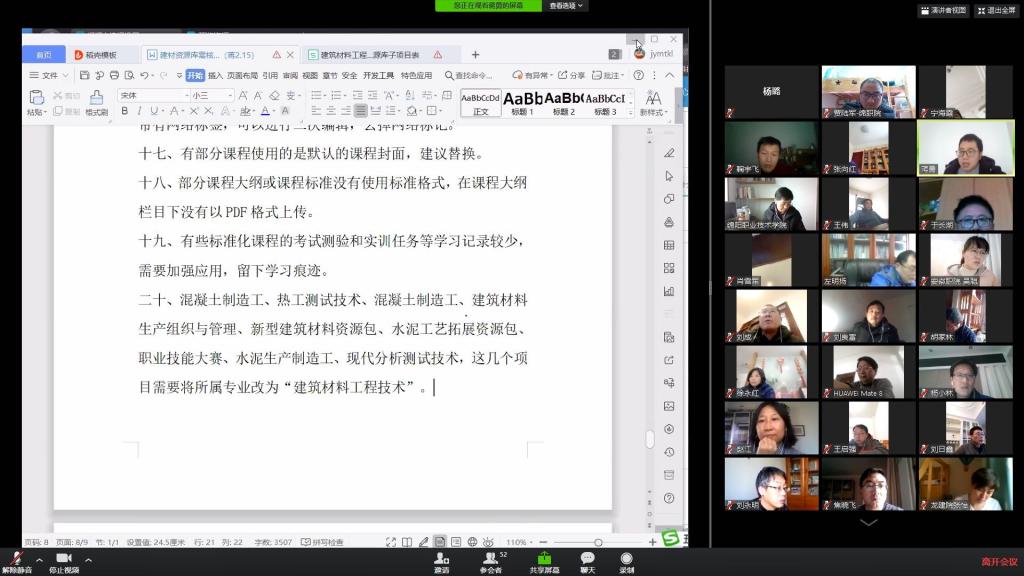The height and width of the screenshot is (576, 1024).
Task: Adjust the document zoom slider
Action: (598, 542)
